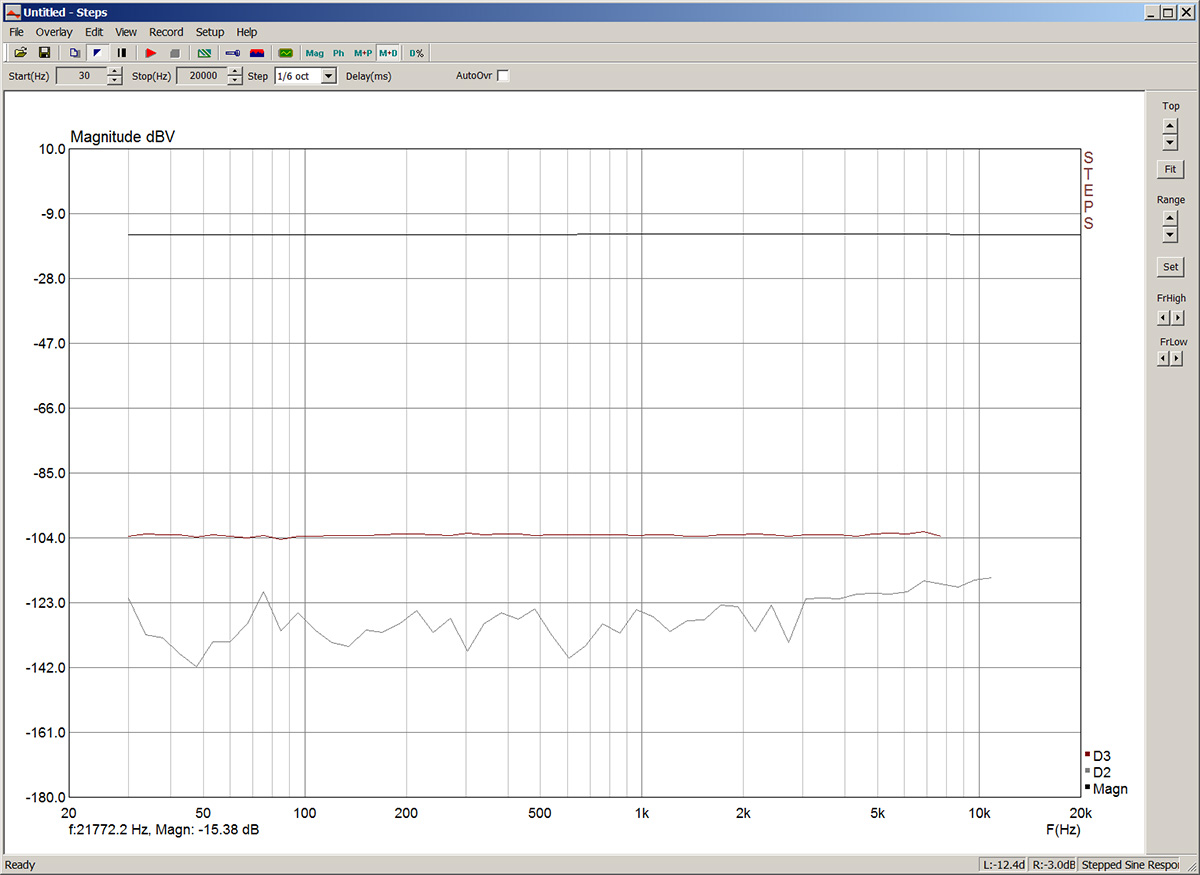Show magnitude only with Mag button
The image size is (1200, 875).
pyautogui.click(x=315, y=52)
